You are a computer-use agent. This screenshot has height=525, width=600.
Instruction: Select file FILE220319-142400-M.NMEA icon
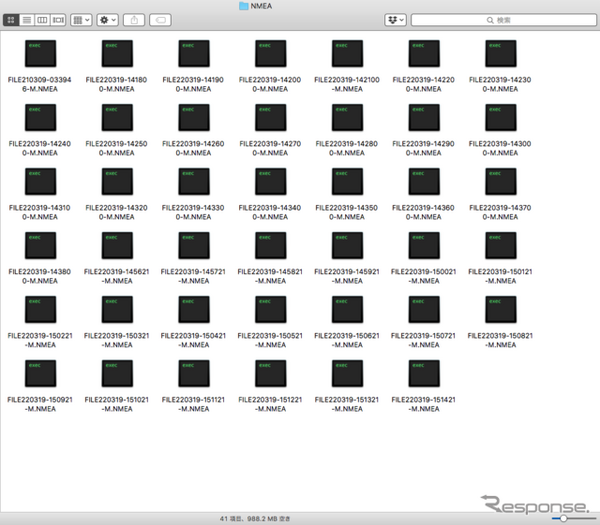tap(41, 117)
